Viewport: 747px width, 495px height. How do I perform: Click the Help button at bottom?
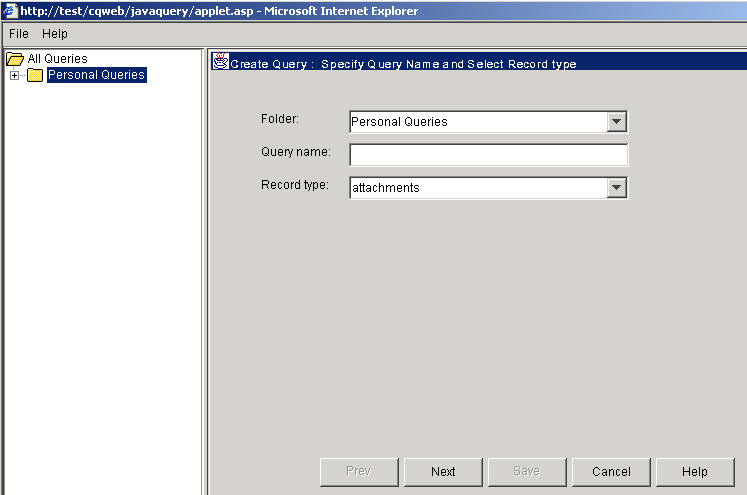(695, 472)
